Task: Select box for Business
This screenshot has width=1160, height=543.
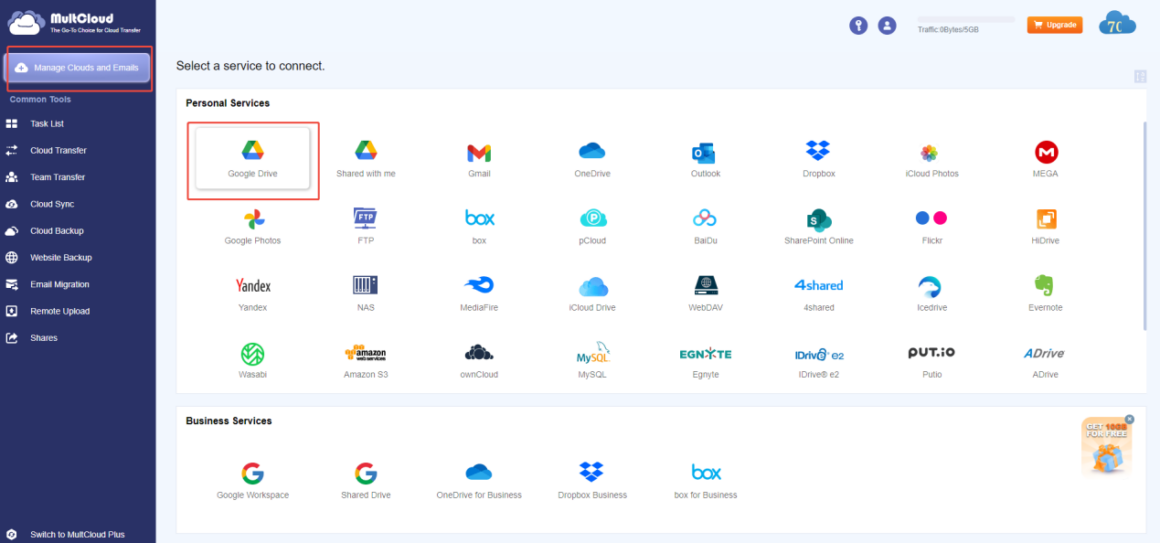Action: coord(705,481)
